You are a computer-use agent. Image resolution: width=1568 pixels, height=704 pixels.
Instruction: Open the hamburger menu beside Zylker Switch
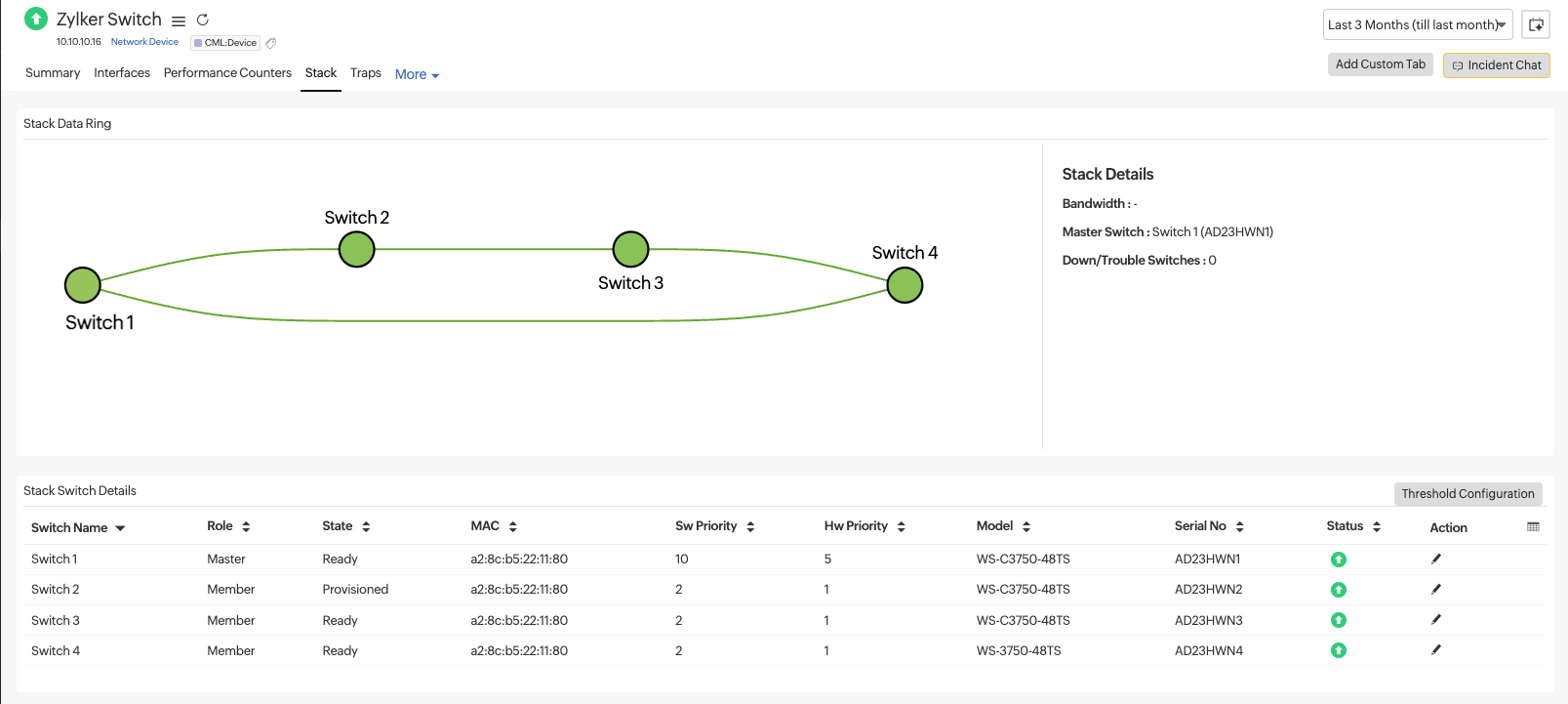click(x=179, y=21)
